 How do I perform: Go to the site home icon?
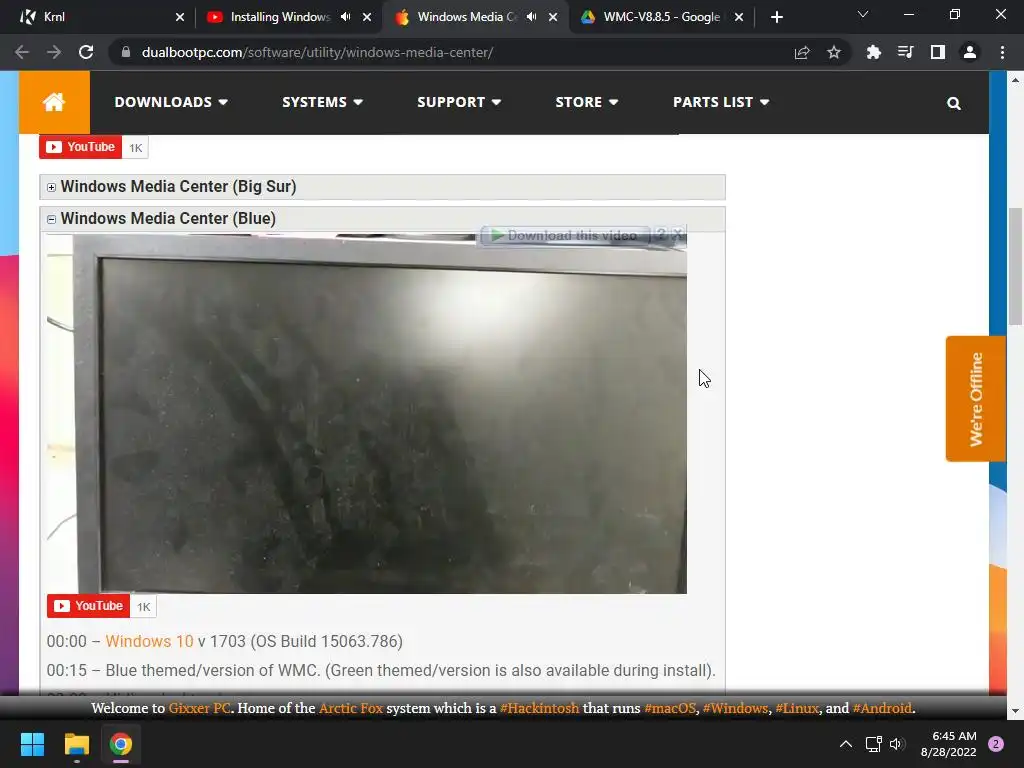54,102
